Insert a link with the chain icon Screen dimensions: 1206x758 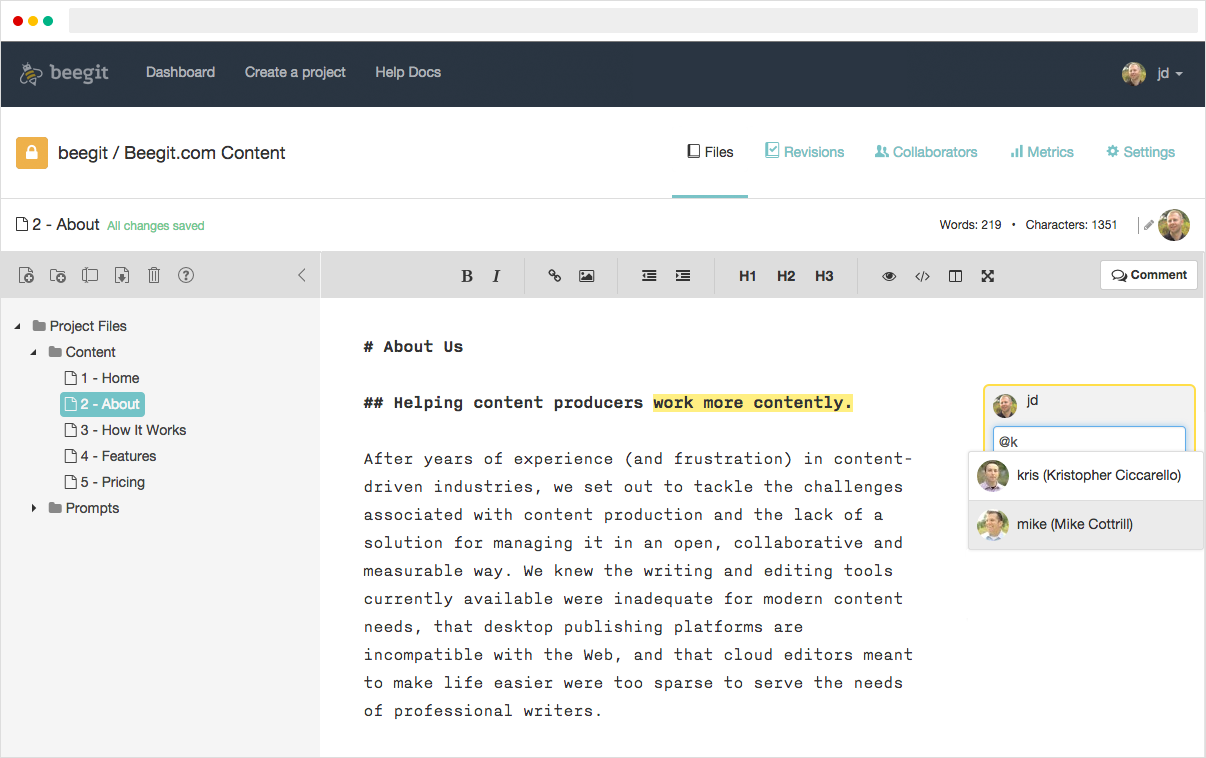pyautogui.click(x=555, y=276)
